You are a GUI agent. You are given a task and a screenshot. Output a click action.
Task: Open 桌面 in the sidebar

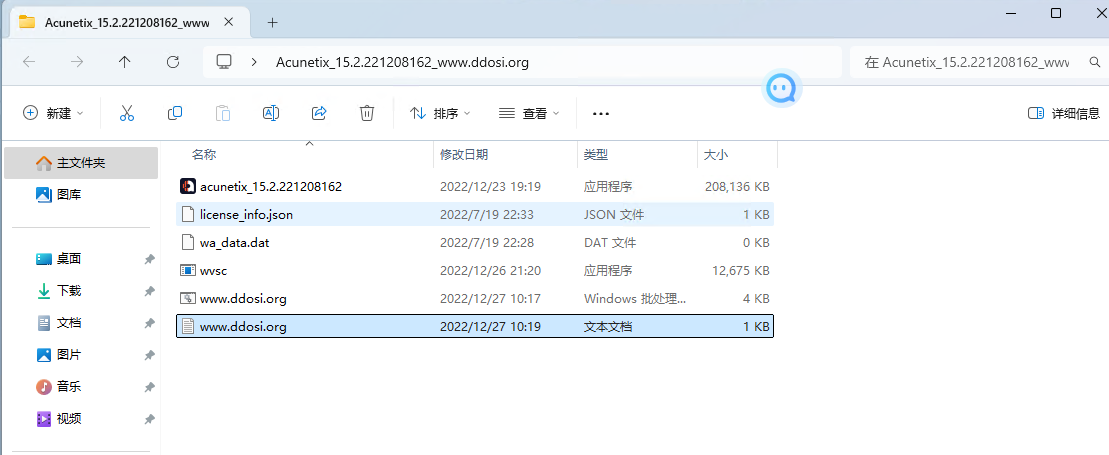tap(69, 259)
